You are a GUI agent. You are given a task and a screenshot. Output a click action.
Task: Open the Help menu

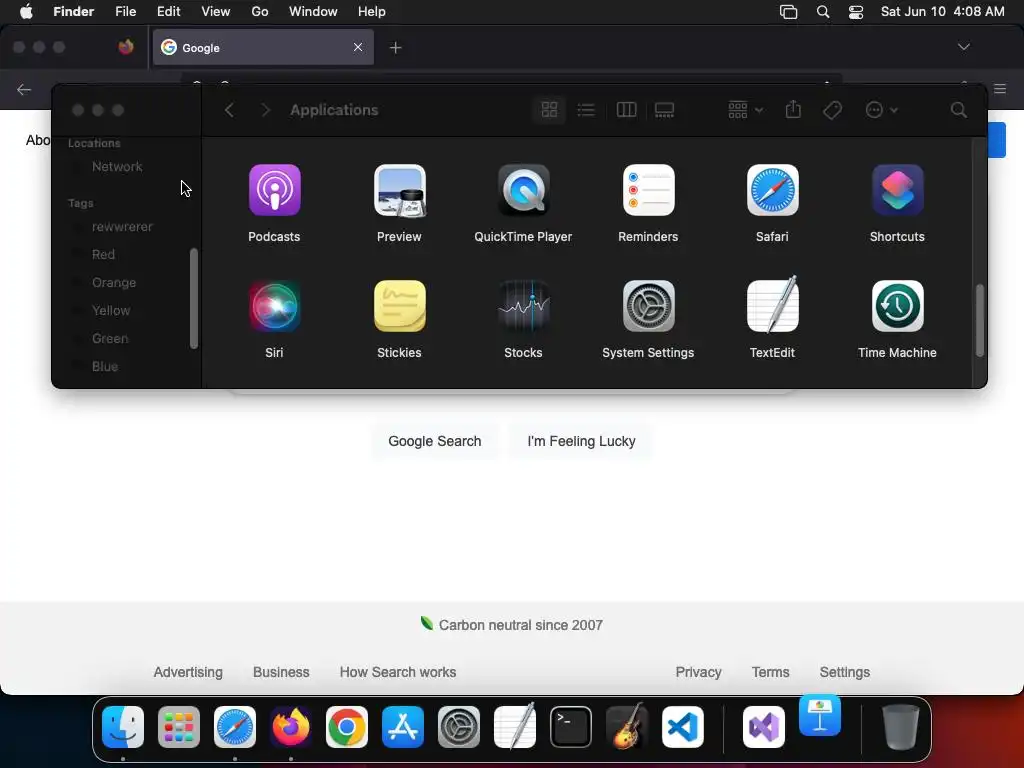point(372,12)
